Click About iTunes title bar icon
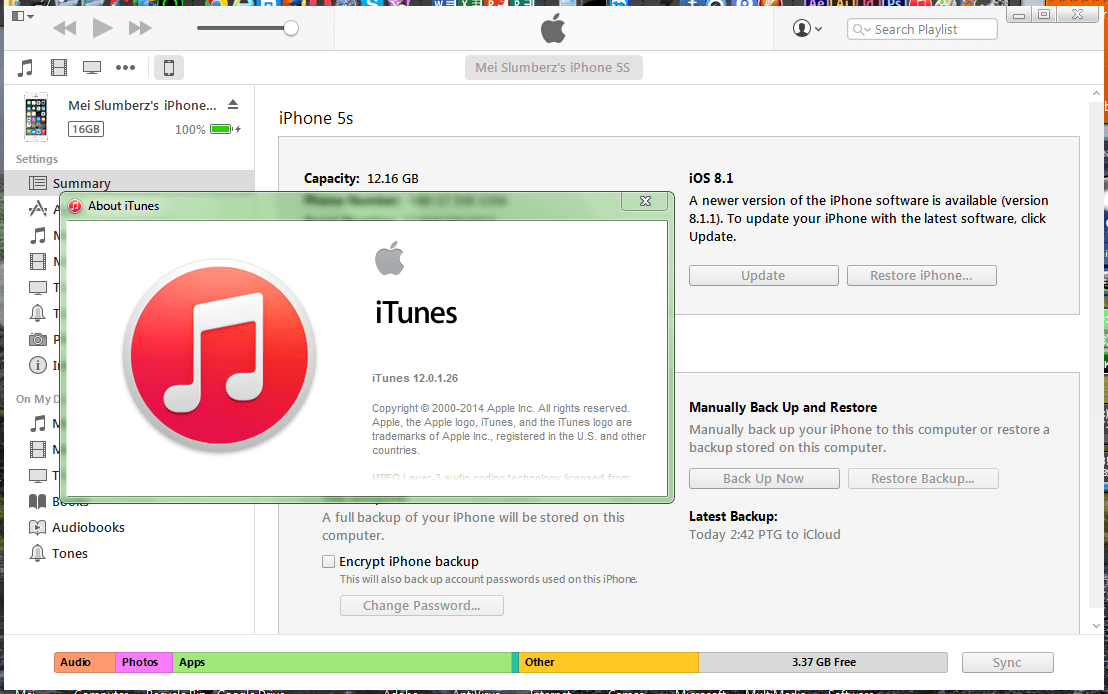 click(76, 206)
